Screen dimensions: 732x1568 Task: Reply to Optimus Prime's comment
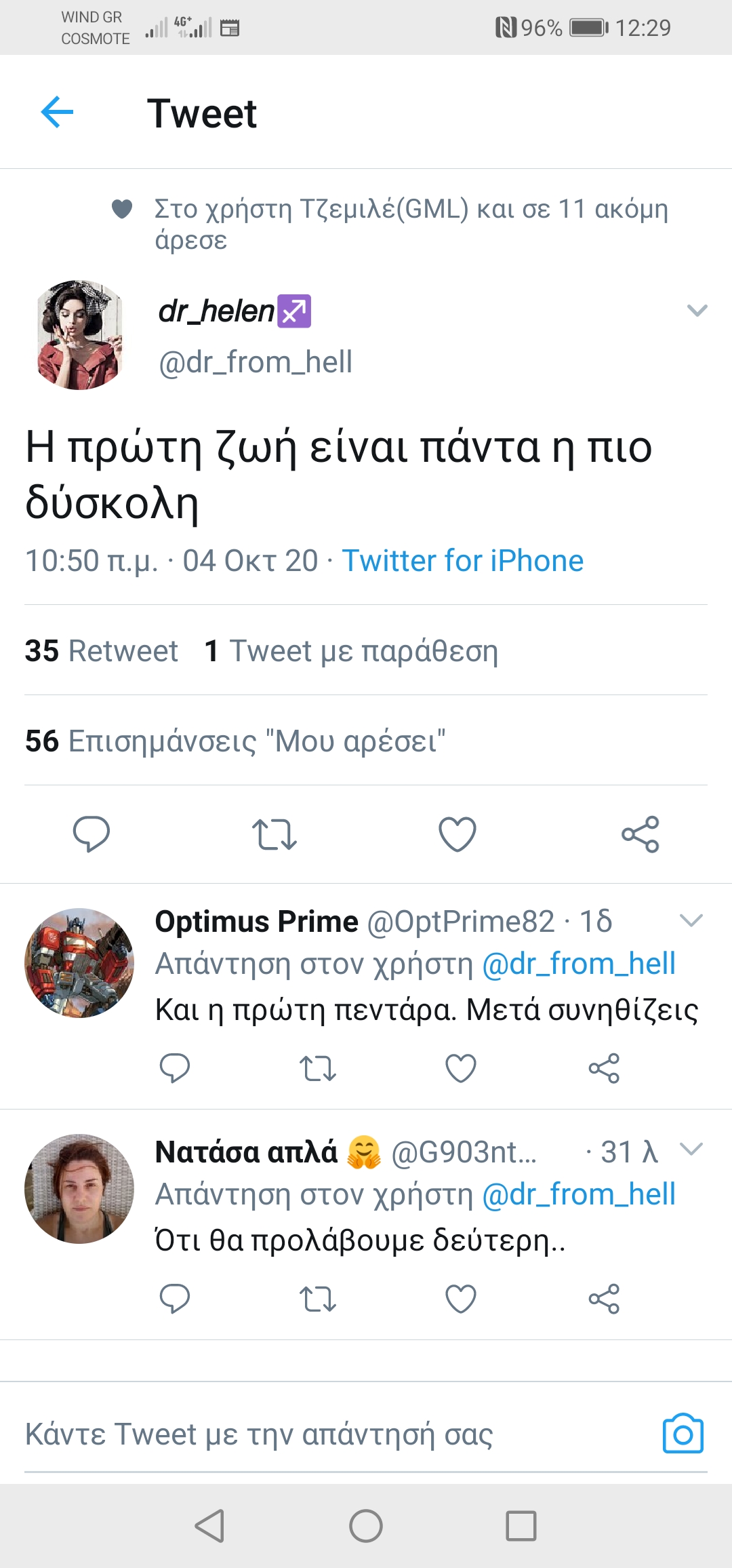(174, 1068)
